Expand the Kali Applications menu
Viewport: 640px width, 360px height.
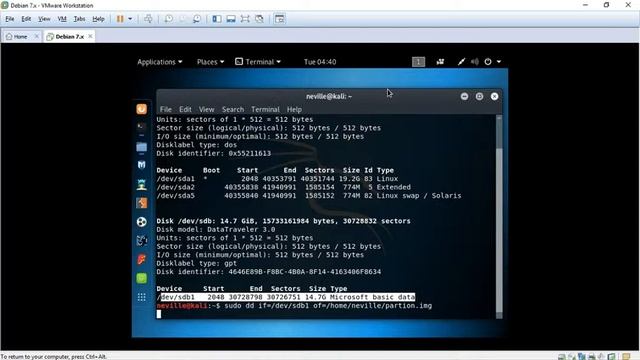pyautogui.click(x=160, y=62)
